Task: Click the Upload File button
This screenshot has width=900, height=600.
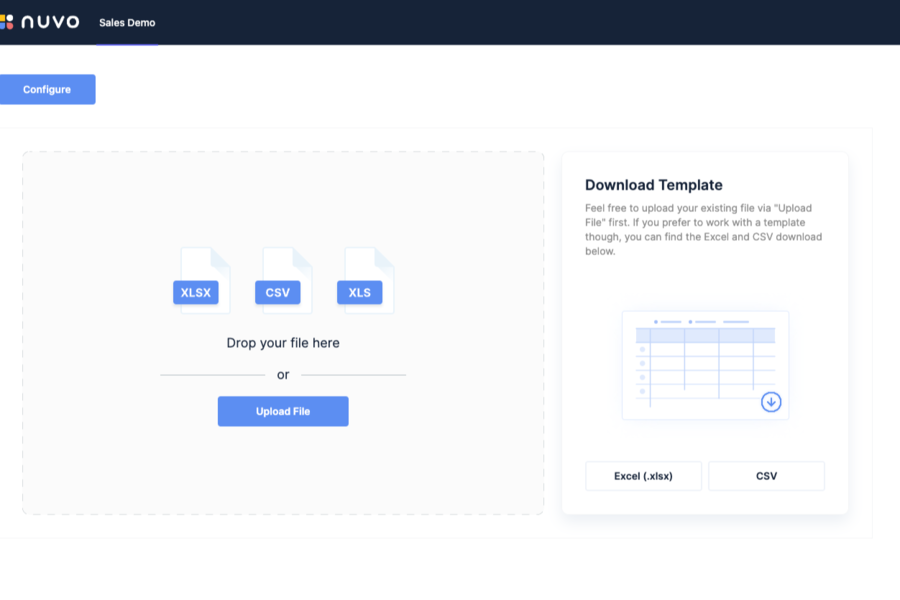Action: [x=283, y=411]
